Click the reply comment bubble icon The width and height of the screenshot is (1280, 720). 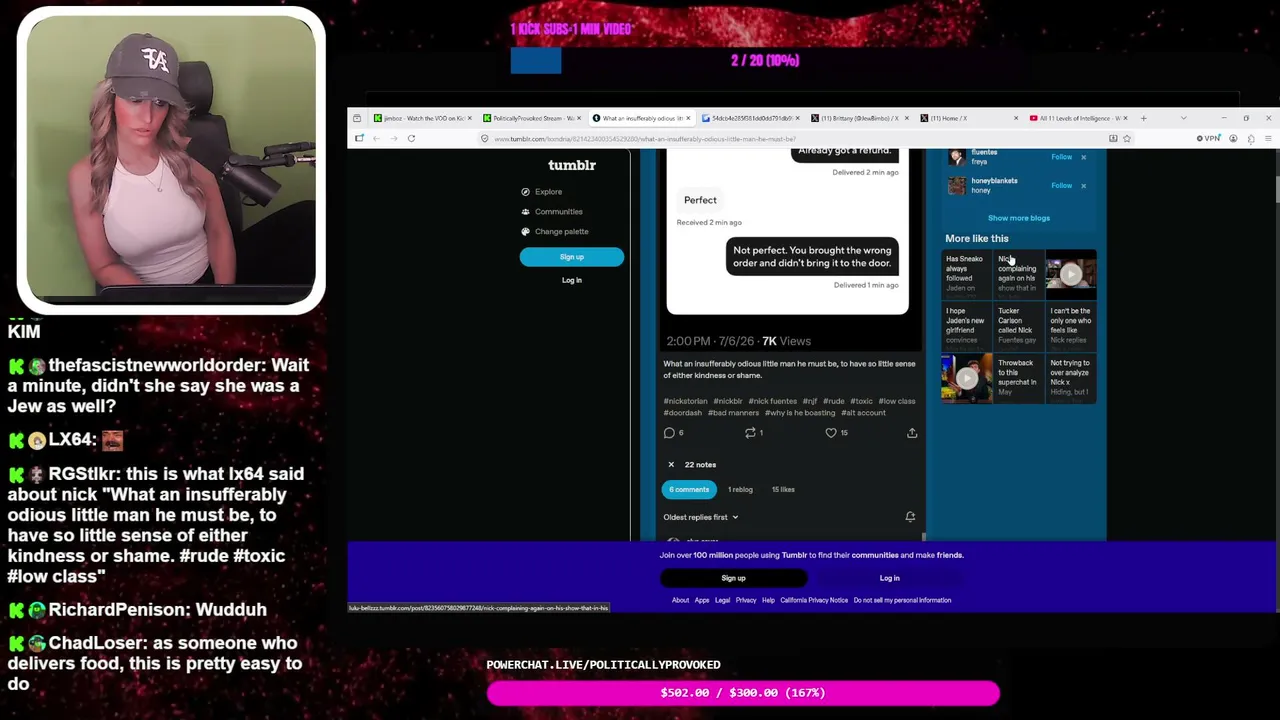pyautogui.click(x=669, y=433)
